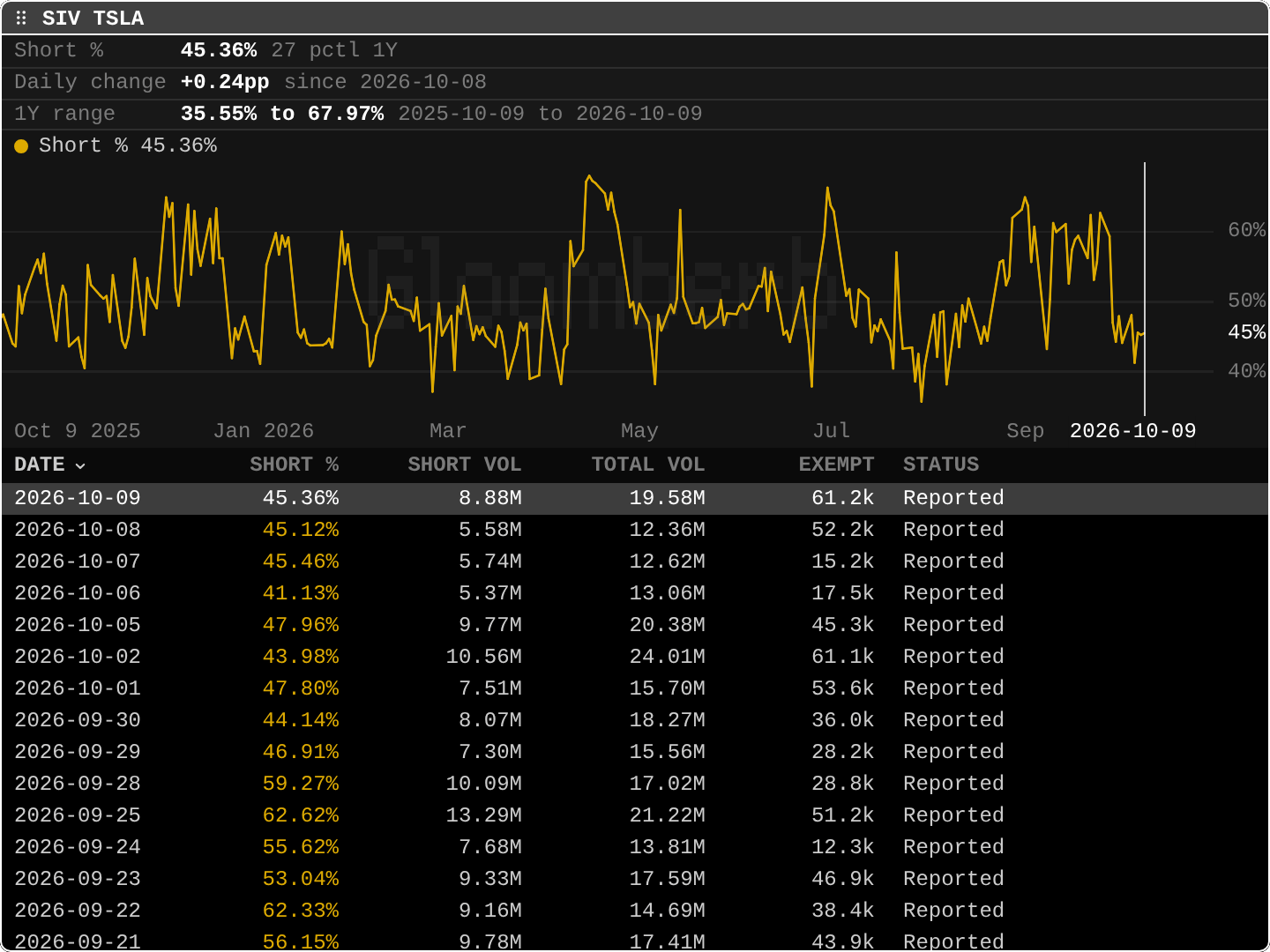Screen dimensions: 1270x952
Task: Click exempt value 12.3k
Action: coord(842,847)
